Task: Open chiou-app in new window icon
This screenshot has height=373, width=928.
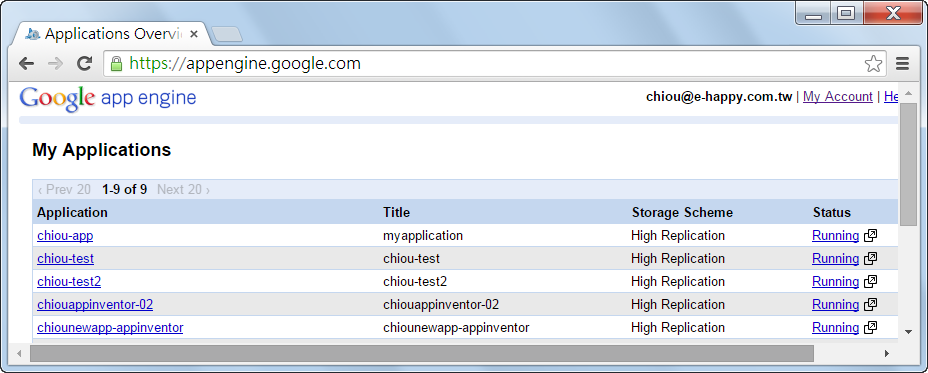Action: (x=870, y=236)
